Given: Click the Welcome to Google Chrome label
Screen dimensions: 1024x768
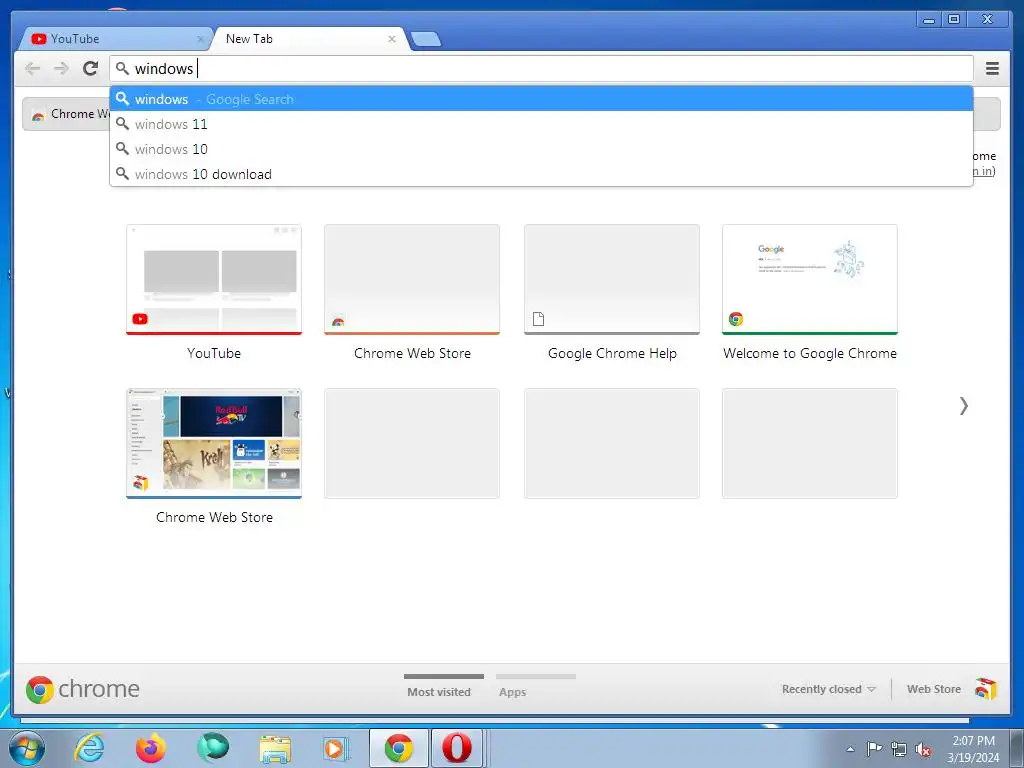Looking at the screenshot, I should (810, 353).
